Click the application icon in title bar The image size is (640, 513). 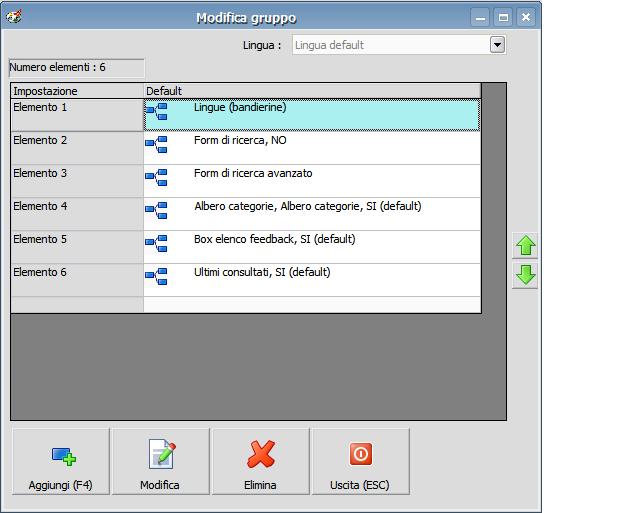pyautogui.click(x=14, y=17)
